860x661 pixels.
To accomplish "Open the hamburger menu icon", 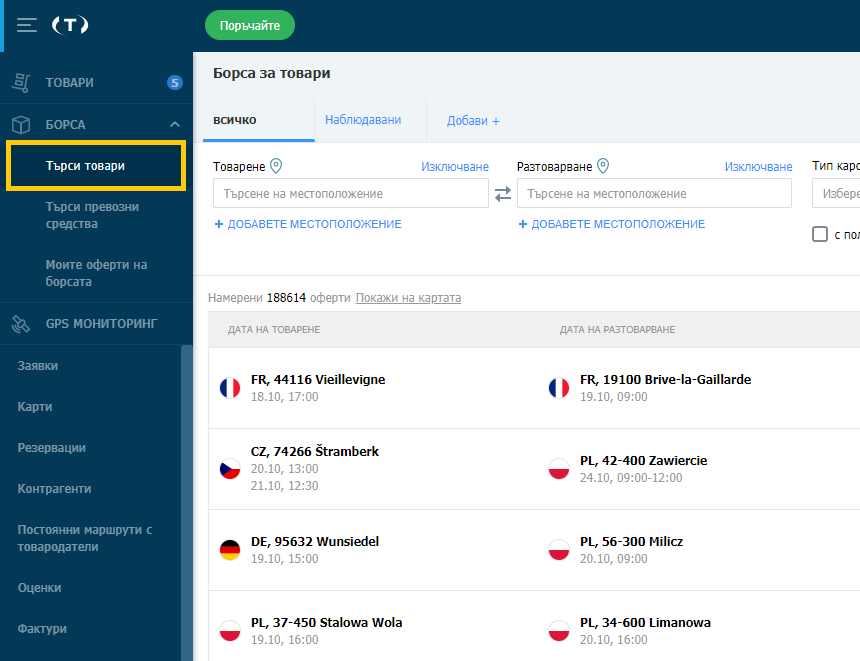I will click(x=26, y=25).
